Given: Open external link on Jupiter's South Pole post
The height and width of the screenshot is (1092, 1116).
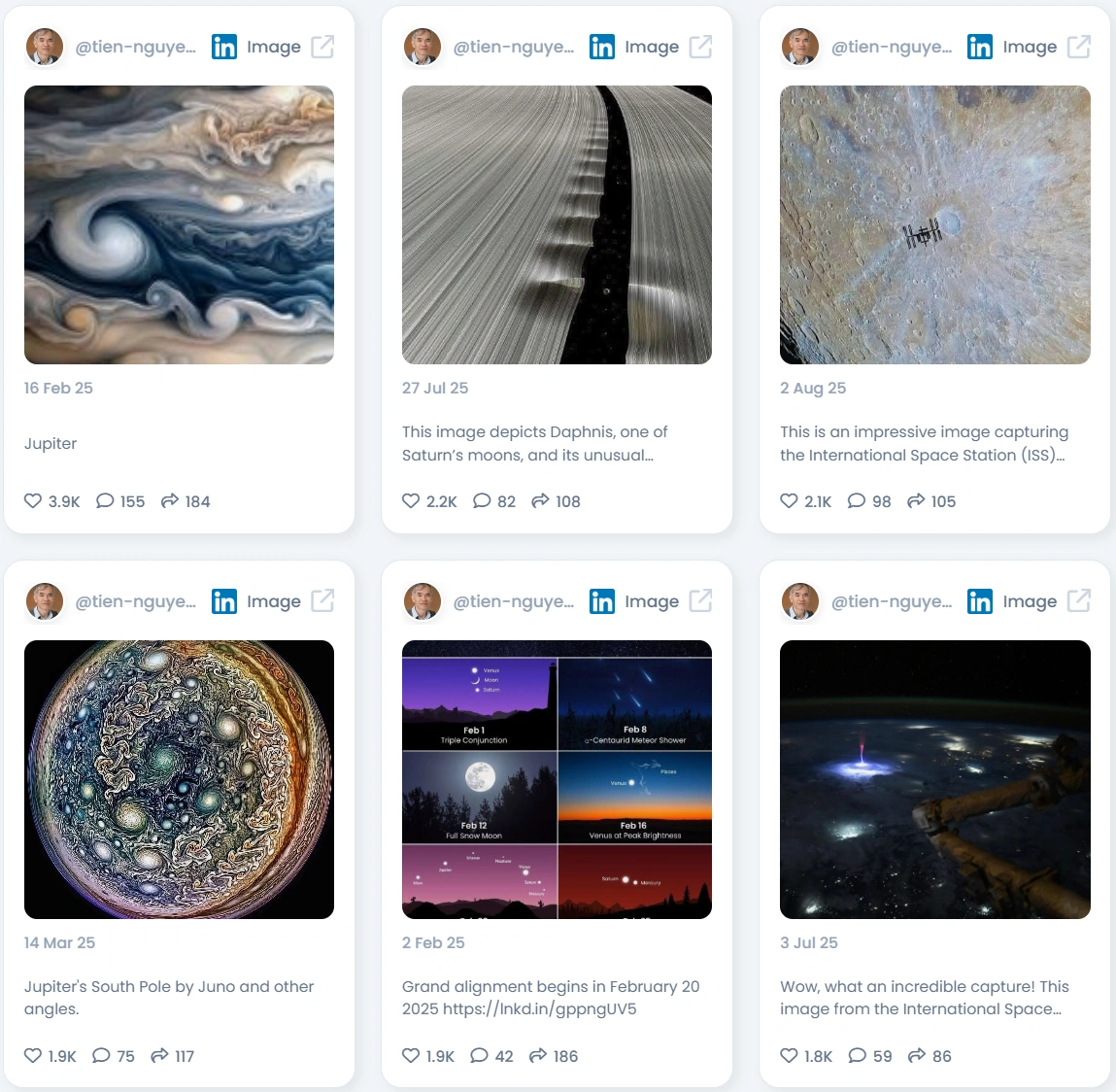Looking at the screenshot, I should 322,600.
